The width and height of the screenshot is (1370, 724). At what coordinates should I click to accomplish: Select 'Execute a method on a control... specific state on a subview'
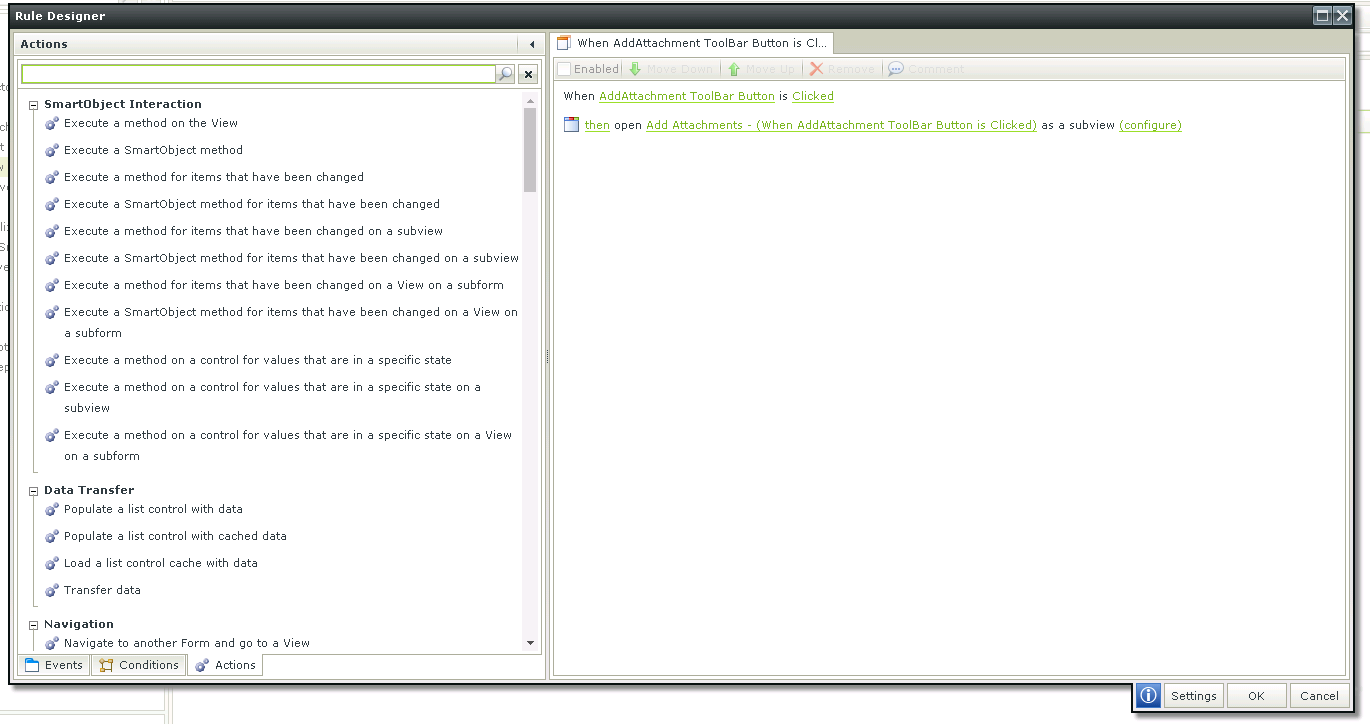pyautogui.click(x=272, y=397)
